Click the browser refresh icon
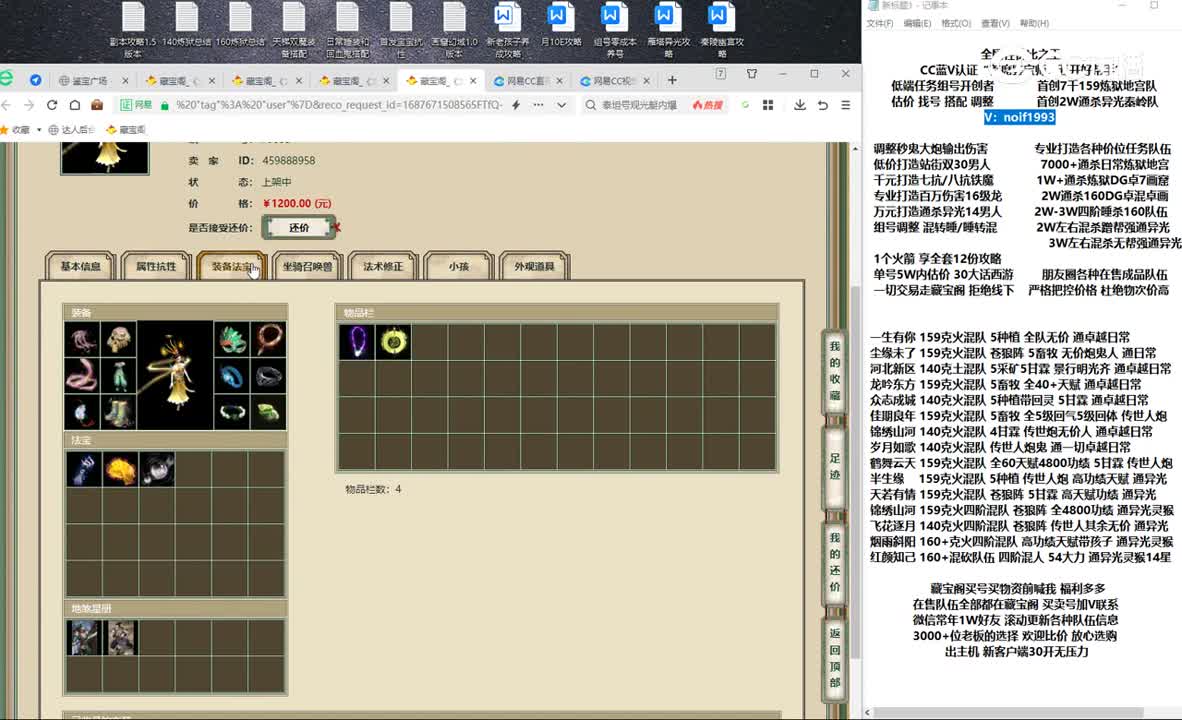The height and width of the screenshot is (720, 1182). pos(52,105)
